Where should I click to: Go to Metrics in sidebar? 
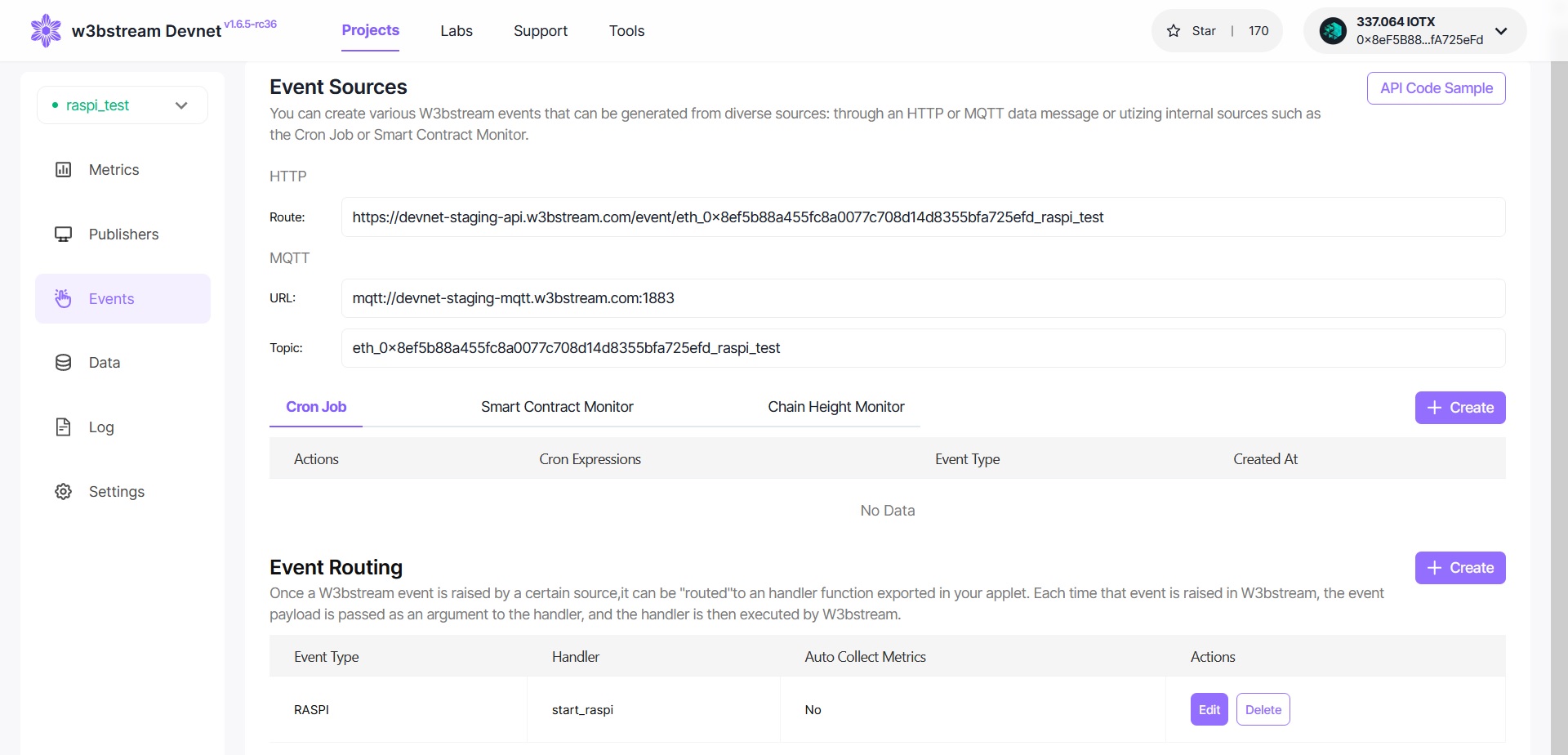click(x=122, y=170)
